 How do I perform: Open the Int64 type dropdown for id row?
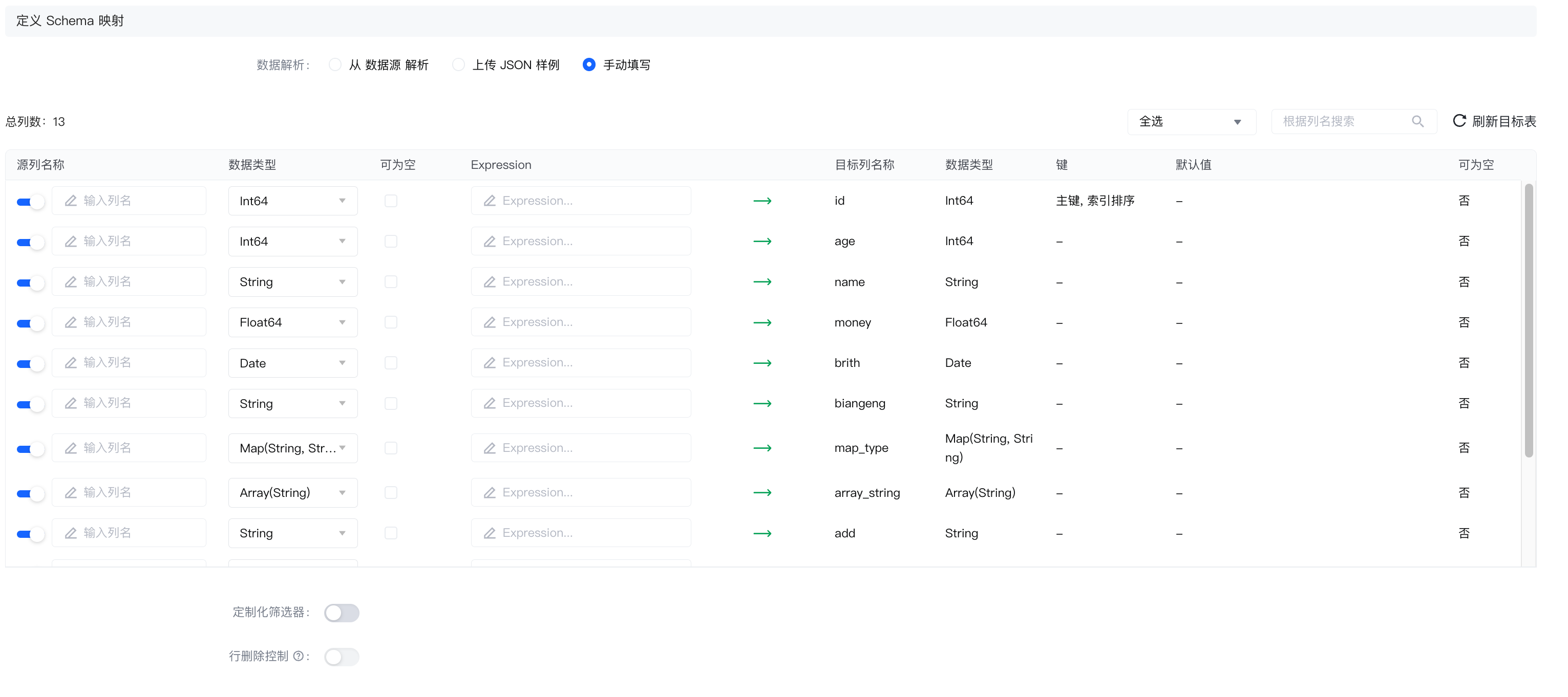coord(293,201)
